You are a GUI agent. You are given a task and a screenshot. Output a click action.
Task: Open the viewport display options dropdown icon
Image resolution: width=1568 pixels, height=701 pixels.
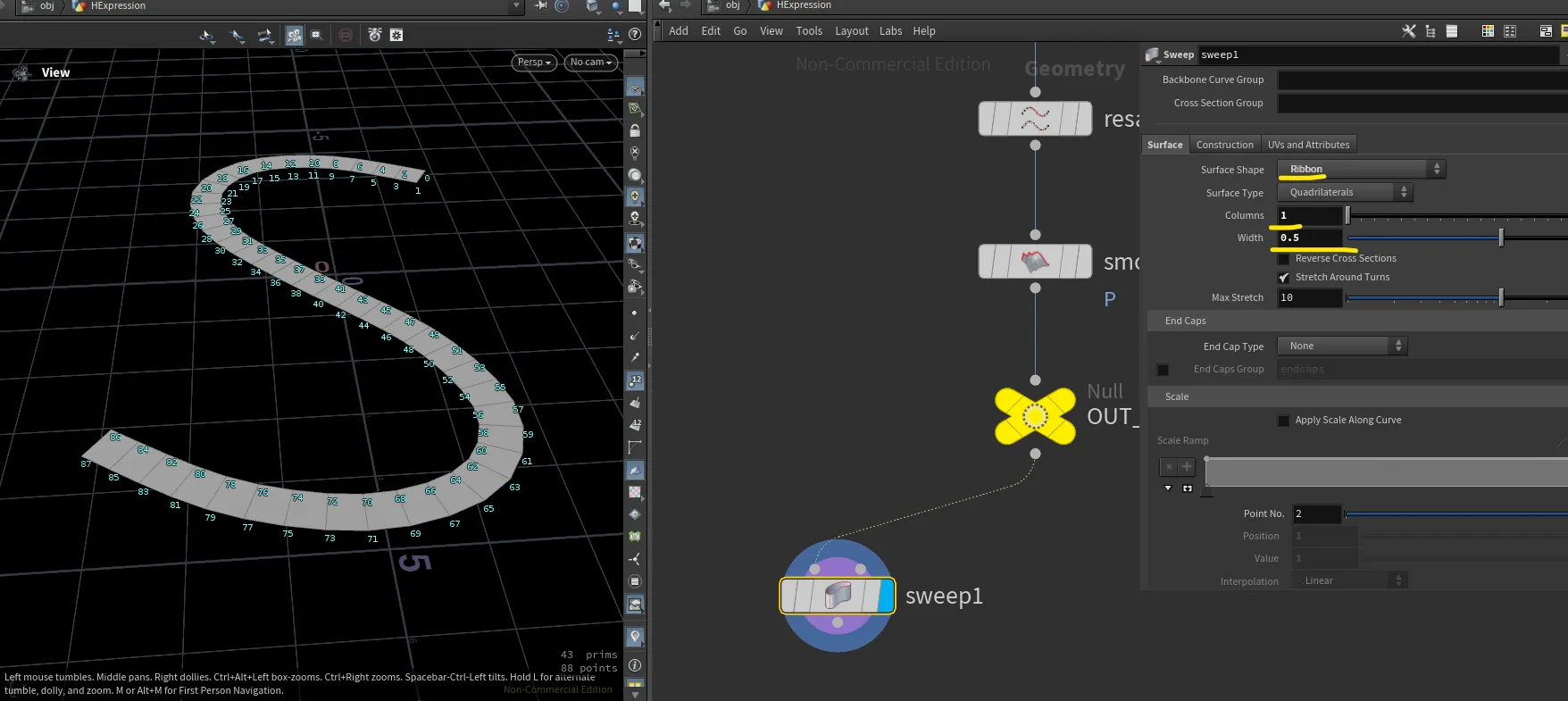point(613,35)
